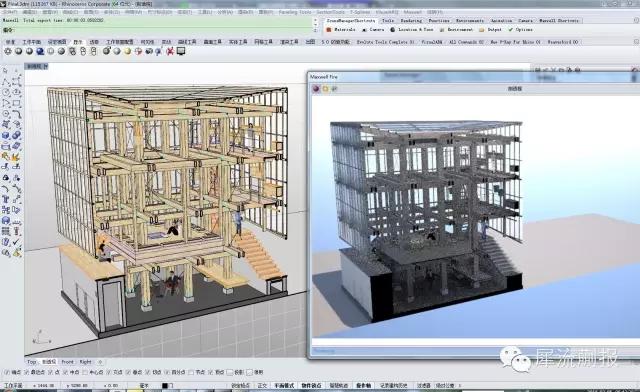Toggle 正交 ortho mode in status bar

[x=262, y=385]
